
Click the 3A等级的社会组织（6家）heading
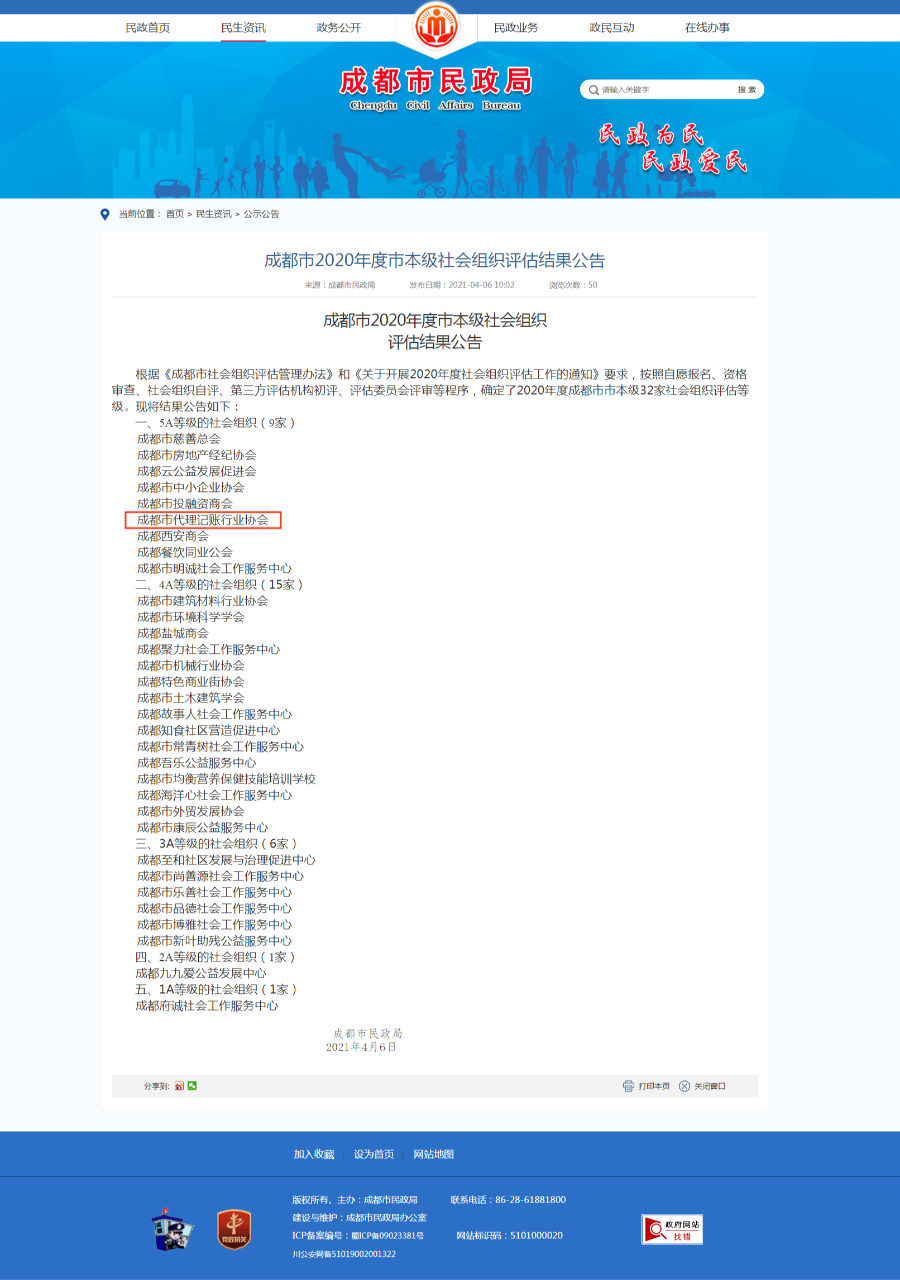[216, 844]
